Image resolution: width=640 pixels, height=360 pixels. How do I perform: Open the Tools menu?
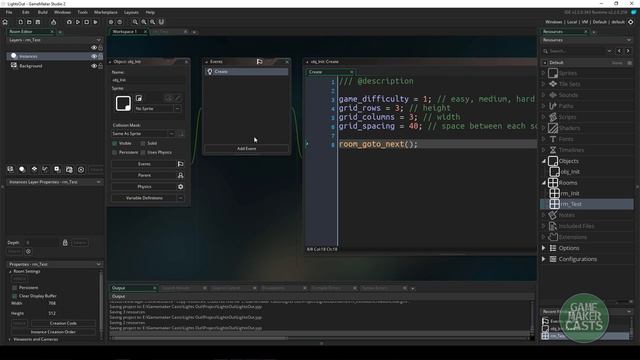tap(82, 12)
